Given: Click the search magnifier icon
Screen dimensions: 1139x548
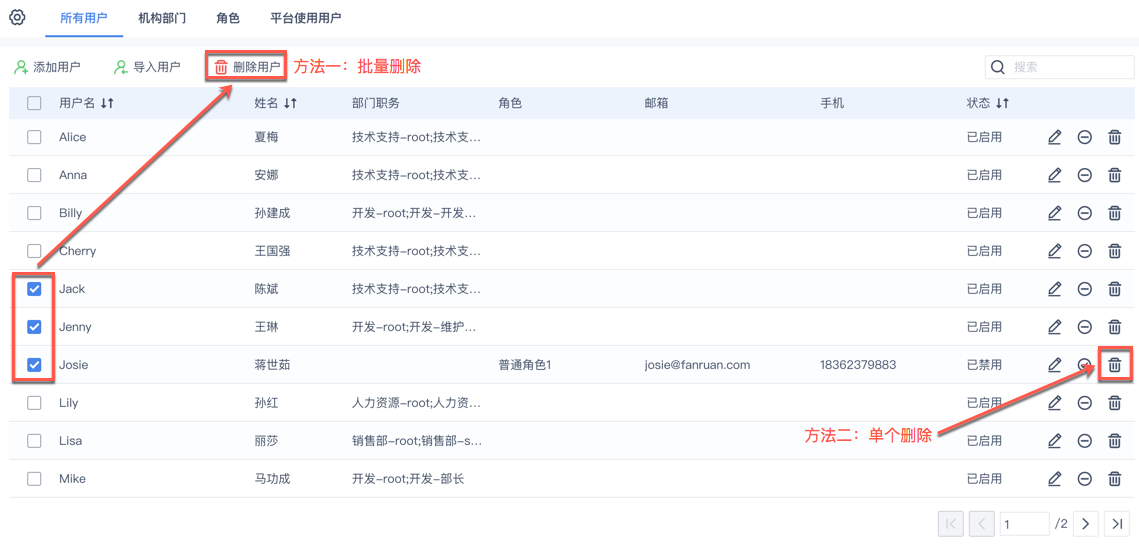Looking at the screenshot, I should tap(997, 67).
